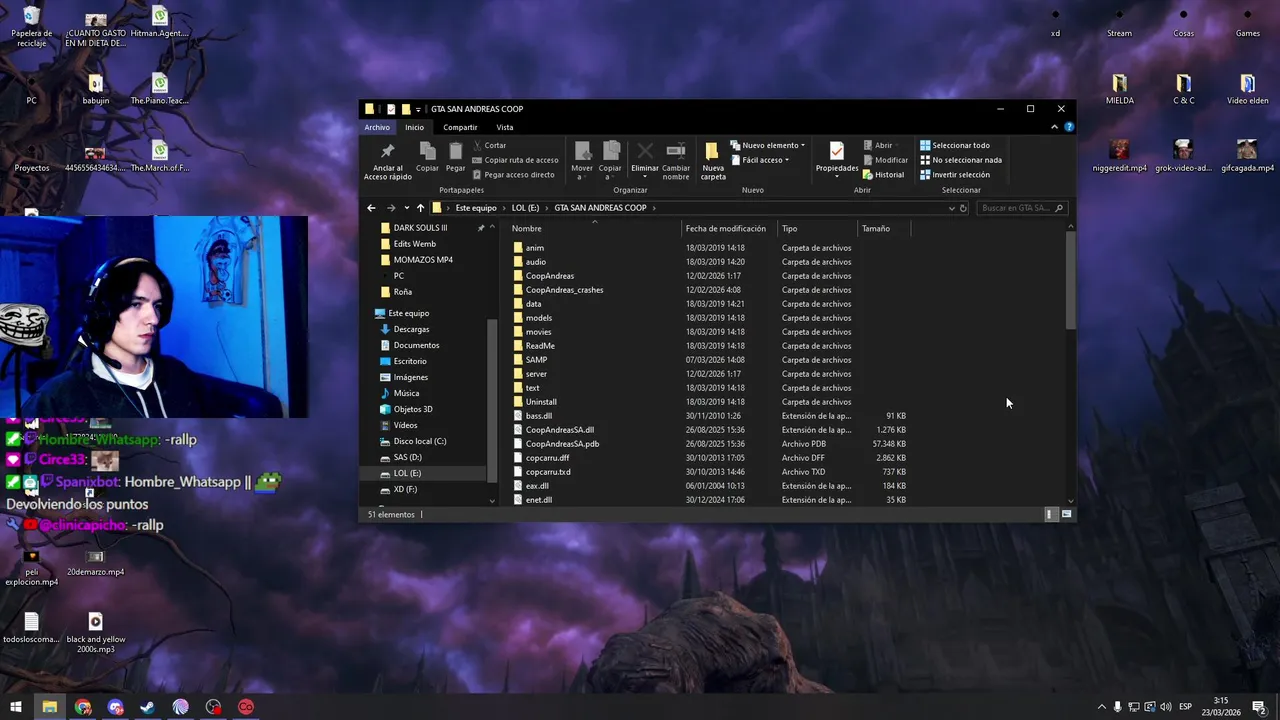Screen dimensions: 1280x720
Task: Switch to the Compartir ribbon tab
Action: [460, 127]
